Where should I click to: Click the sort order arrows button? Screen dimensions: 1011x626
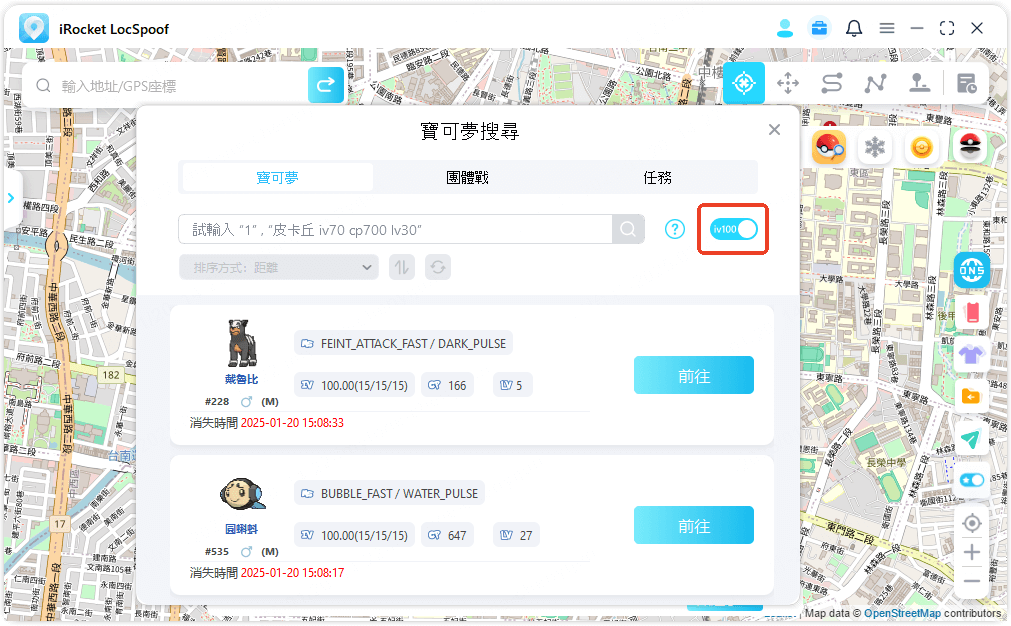click(402, 268)
